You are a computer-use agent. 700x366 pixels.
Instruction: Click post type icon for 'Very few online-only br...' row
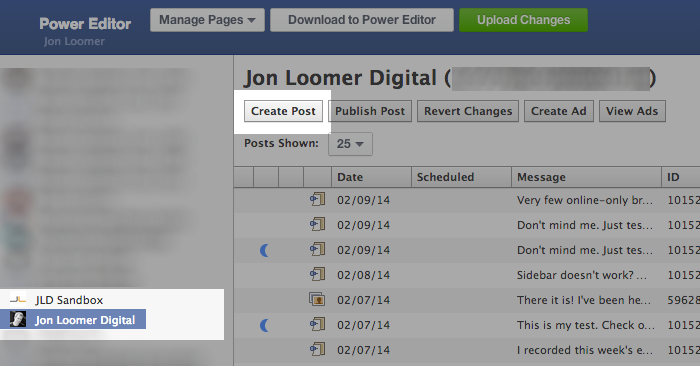pyautogui.click(x=317, y=199)
